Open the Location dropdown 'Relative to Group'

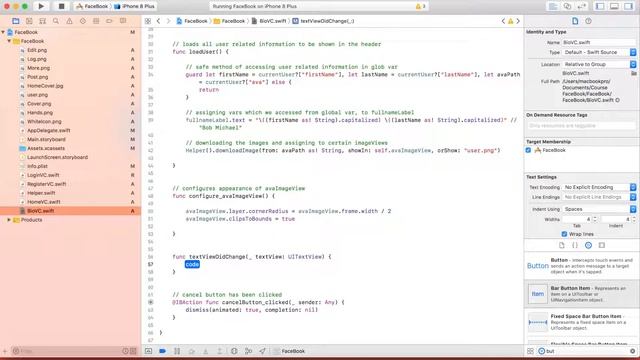pos(600,64)
